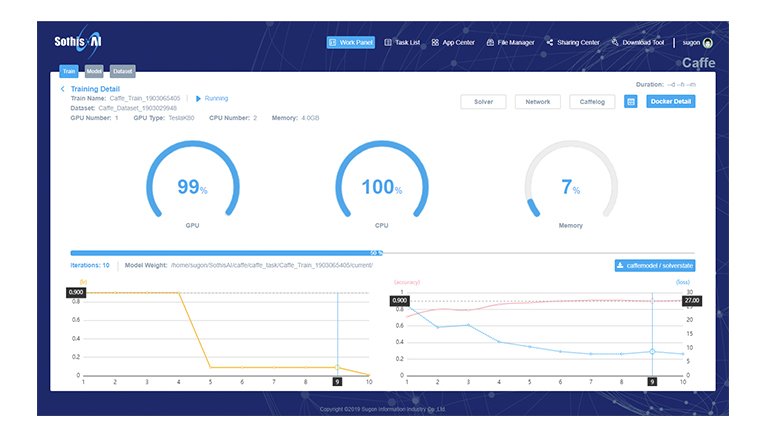
Task: Click the Running status play icon
Action: coord(198,98)
